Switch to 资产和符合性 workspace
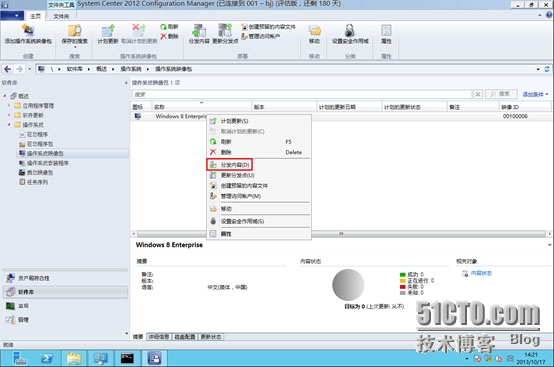The height and width of the screenshot is (367, 554). pyautogui.click(x=65, y=278)
